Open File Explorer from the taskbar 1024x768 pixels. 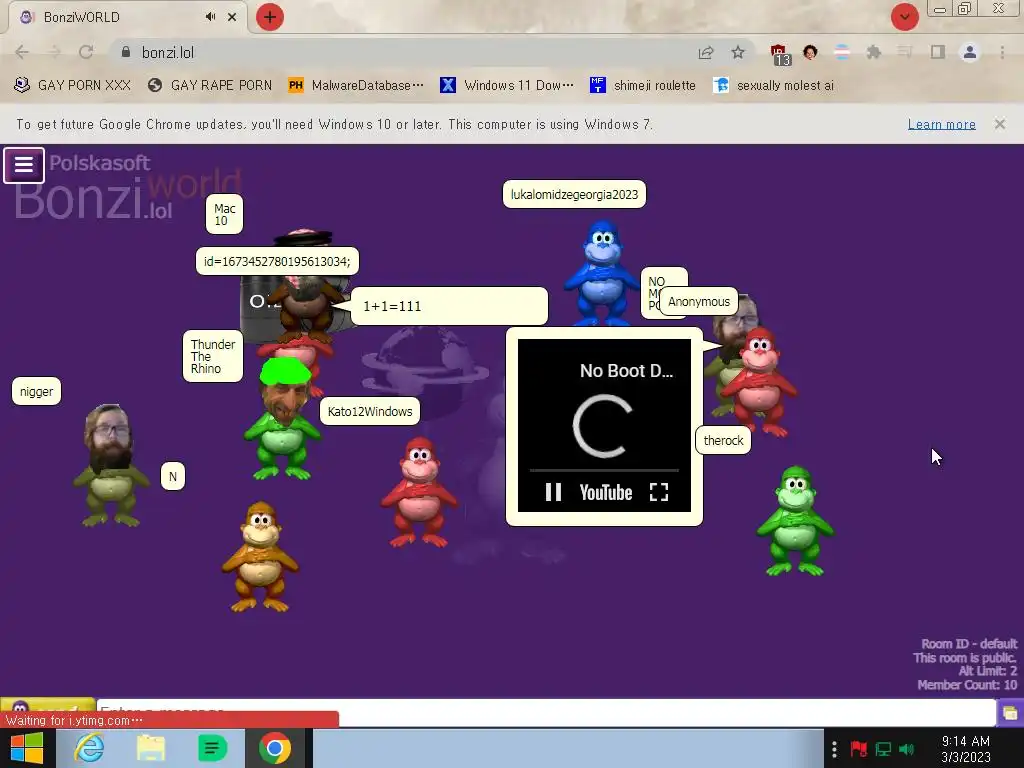coord(150,748)
